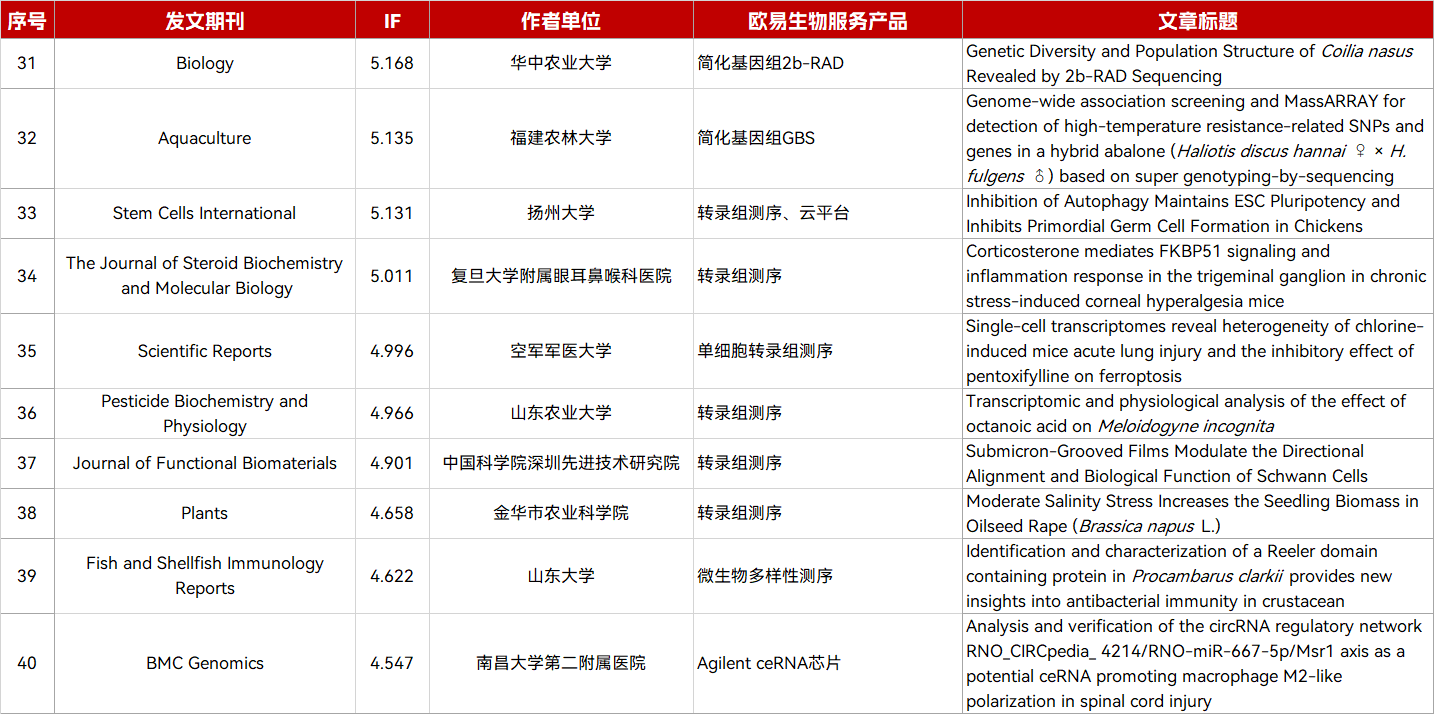Select the Pesticide Biochemistry and Physiology cell

click(205, 414)
